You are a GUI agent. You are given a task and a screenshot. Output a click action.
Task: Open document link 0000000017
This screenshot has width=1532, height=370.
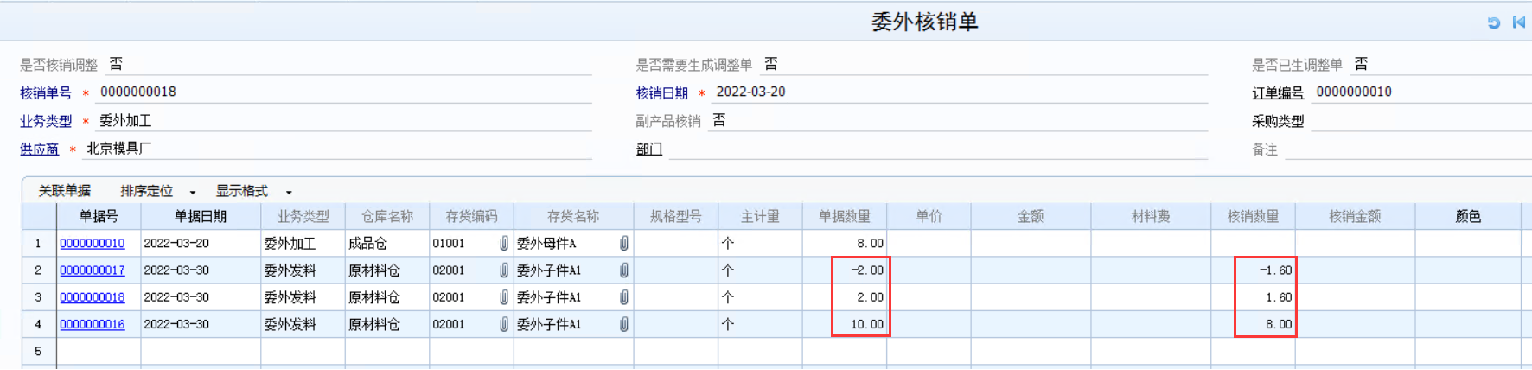click(x=92, y=270)
